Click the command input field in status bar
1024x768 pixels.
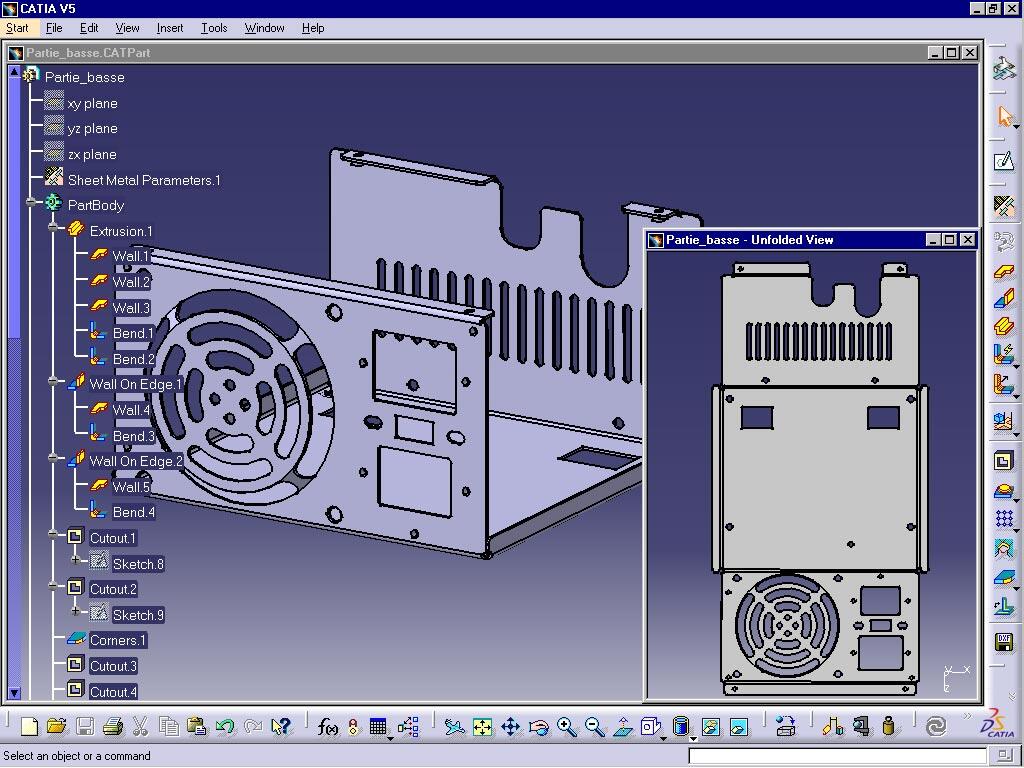pyautogui.click(x=837, y=756)
